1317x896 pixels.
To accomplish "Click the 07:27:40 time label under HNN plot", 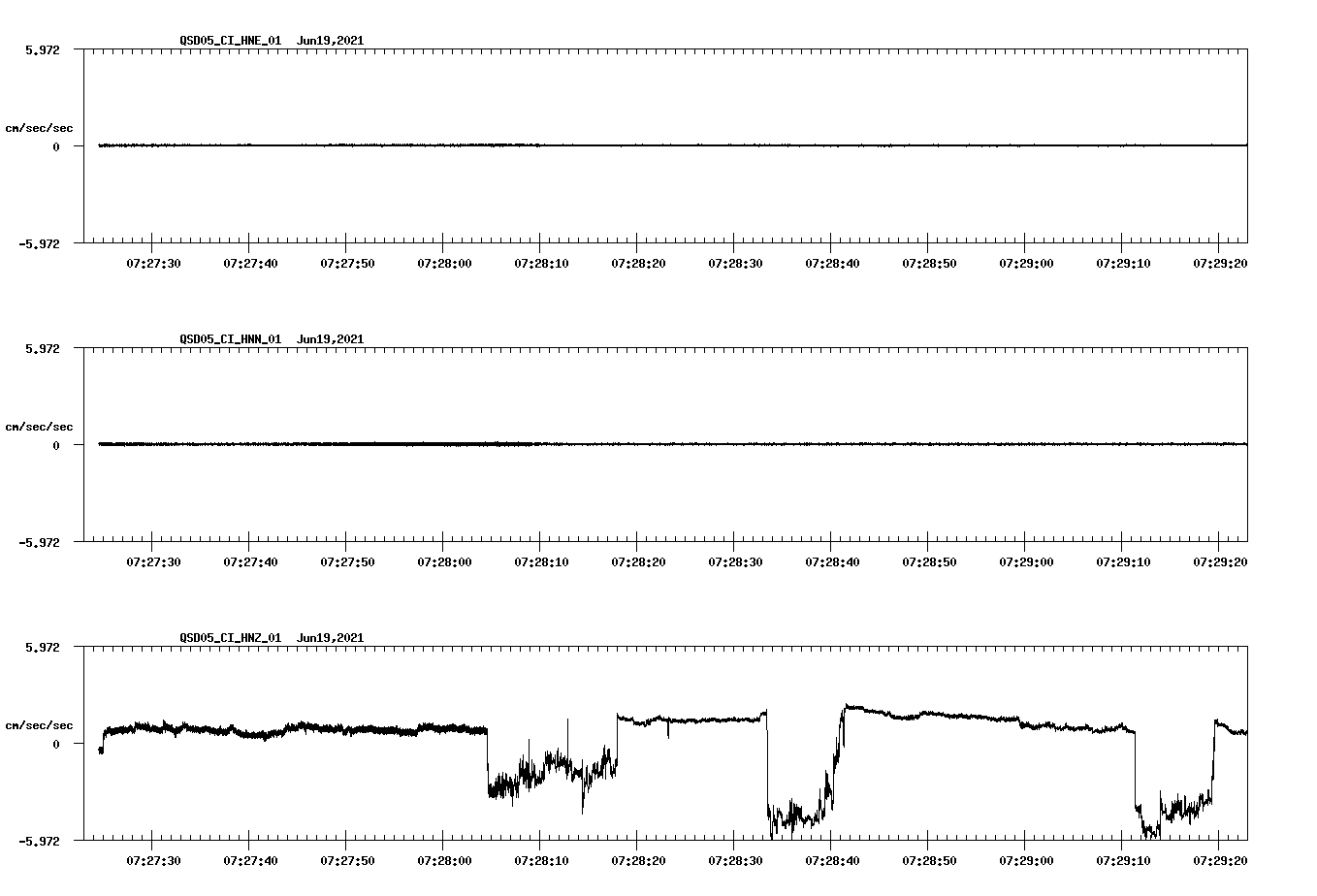I will click(250, 561).
